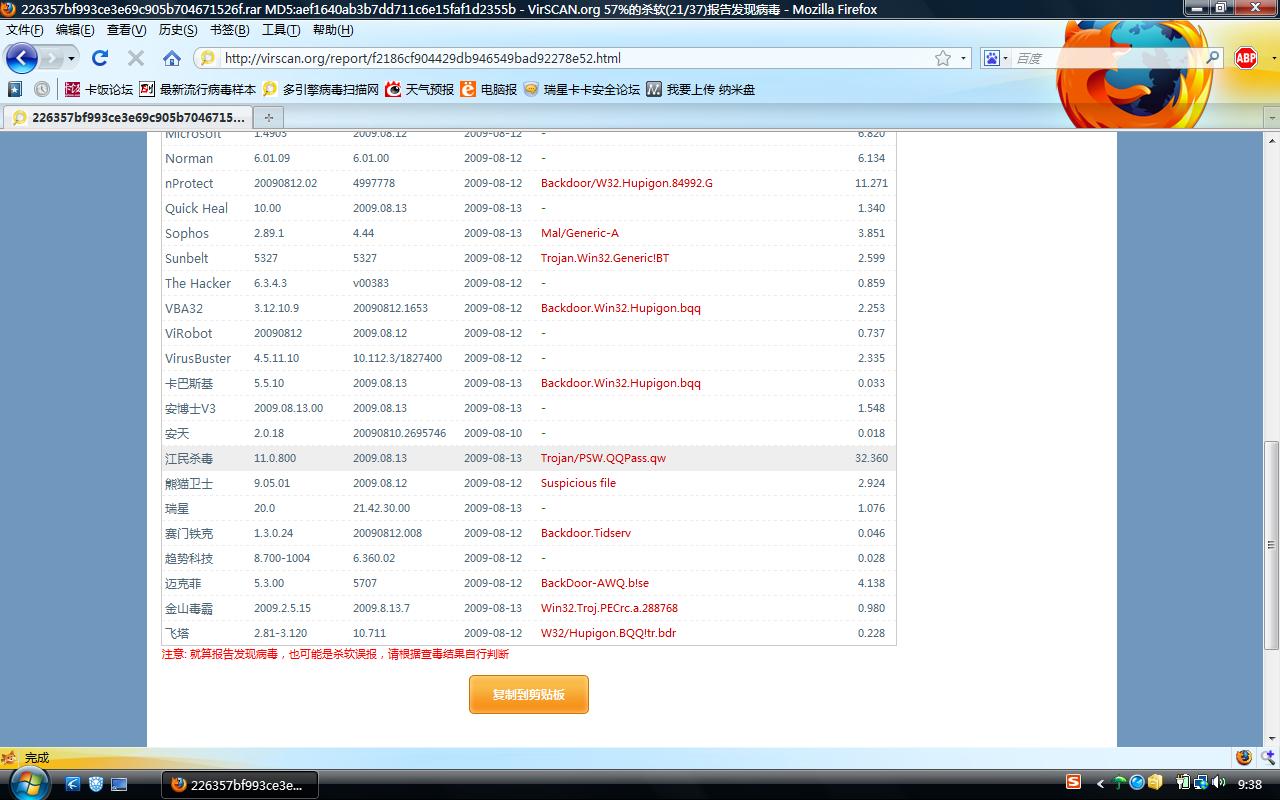
Task: Click the URL address bar field
Action: point(570,58)
